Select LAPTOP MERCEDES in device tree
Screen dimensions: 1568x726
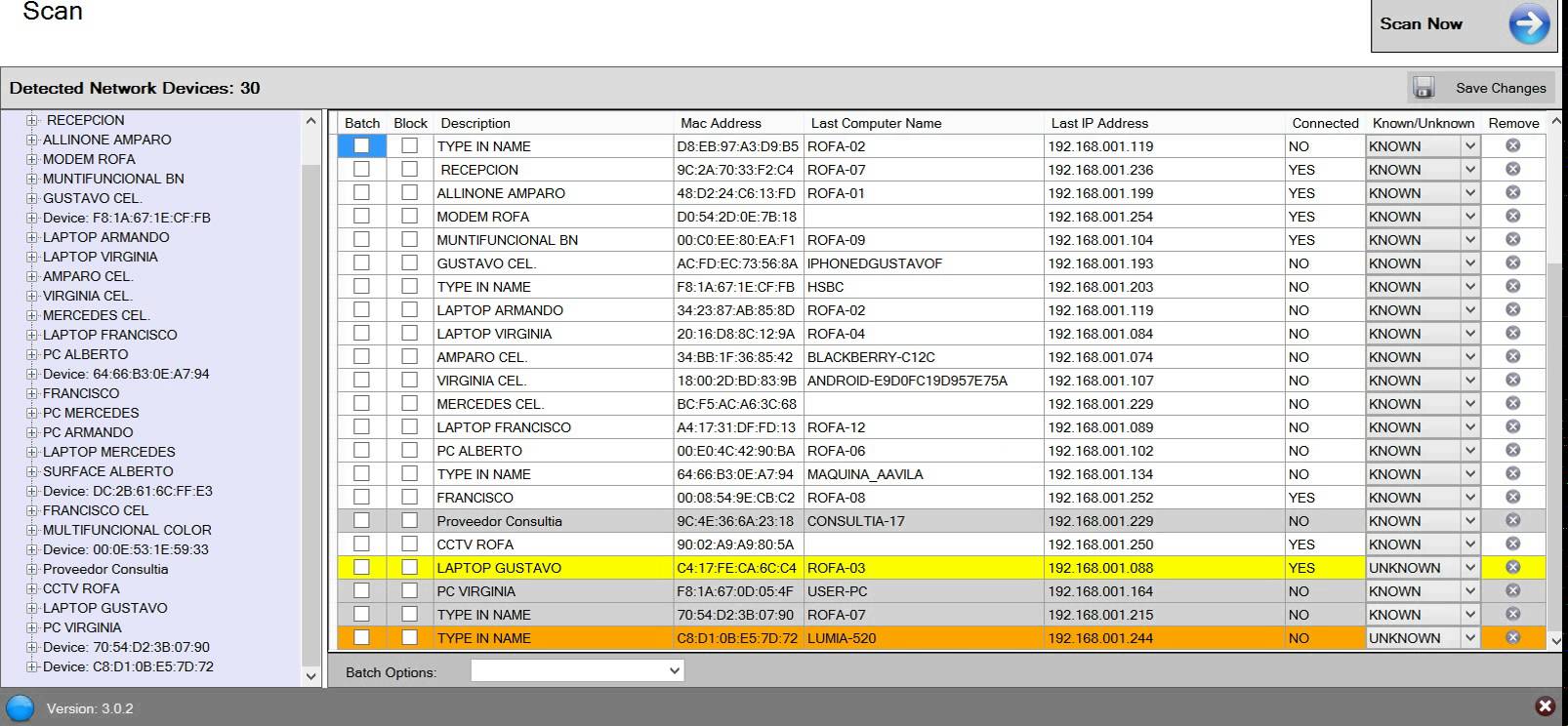pyautogui.click(x=109, y=452)
